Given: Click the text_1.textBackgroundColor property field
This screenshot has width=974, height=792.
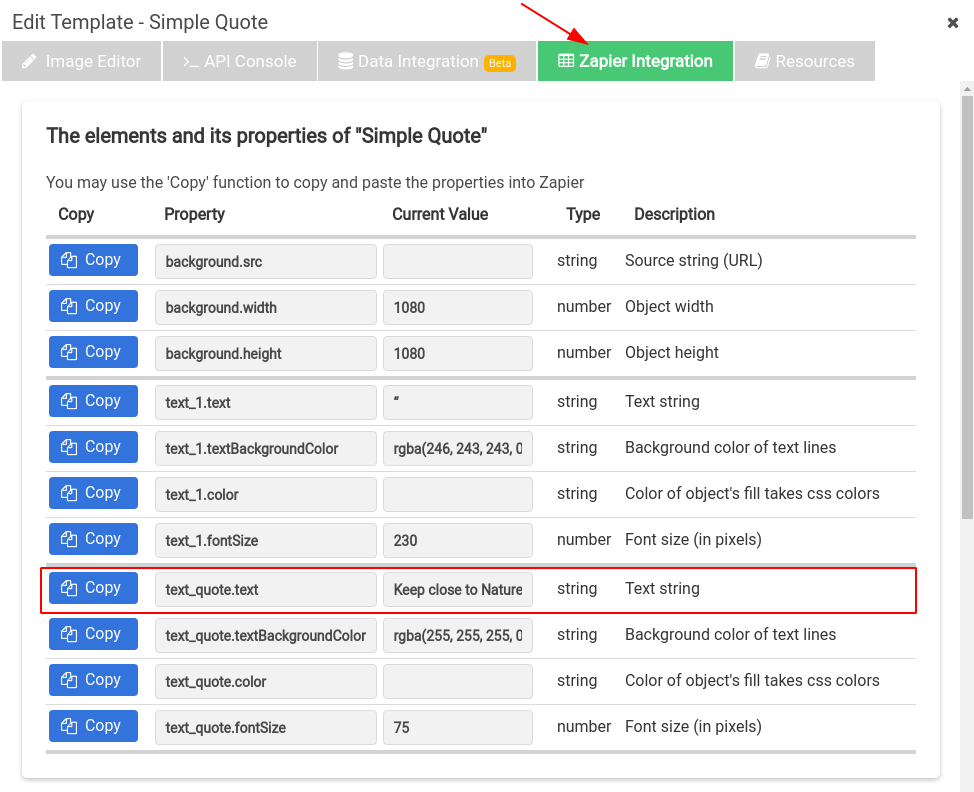Looking at the screenshot, I should [x=266, y=448].
